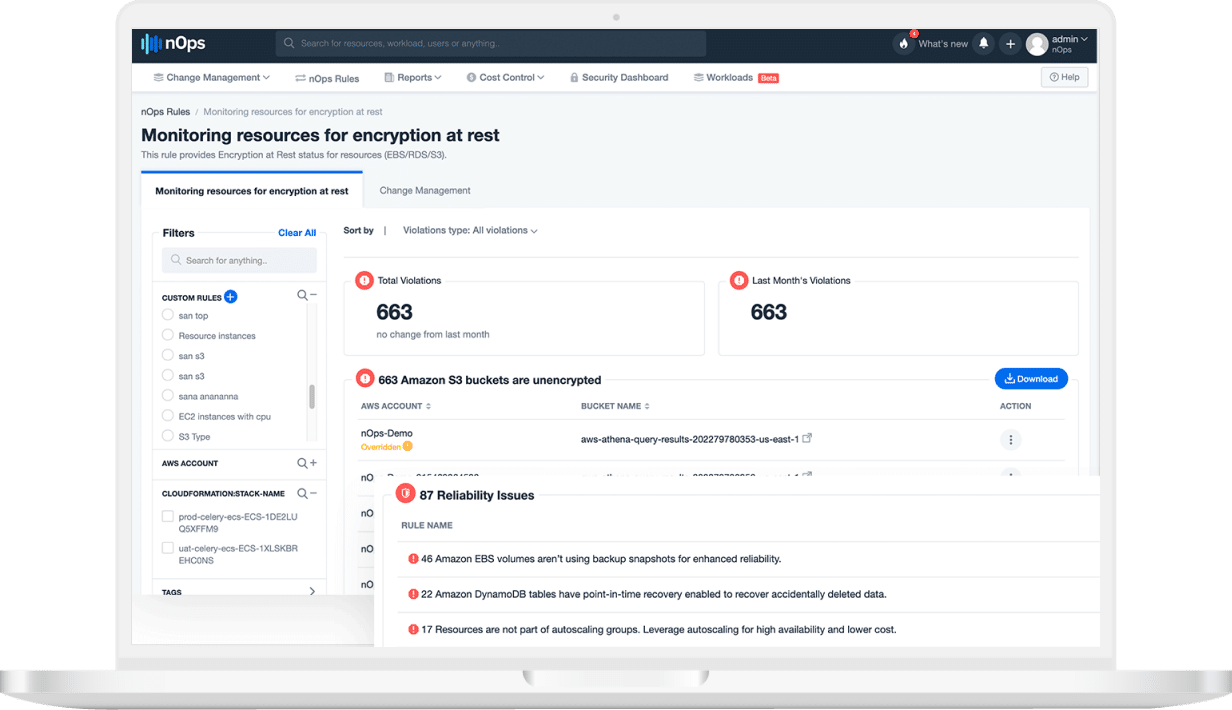Clear All filters
The image size is (1232, 710).
click(x=297, y=233)
